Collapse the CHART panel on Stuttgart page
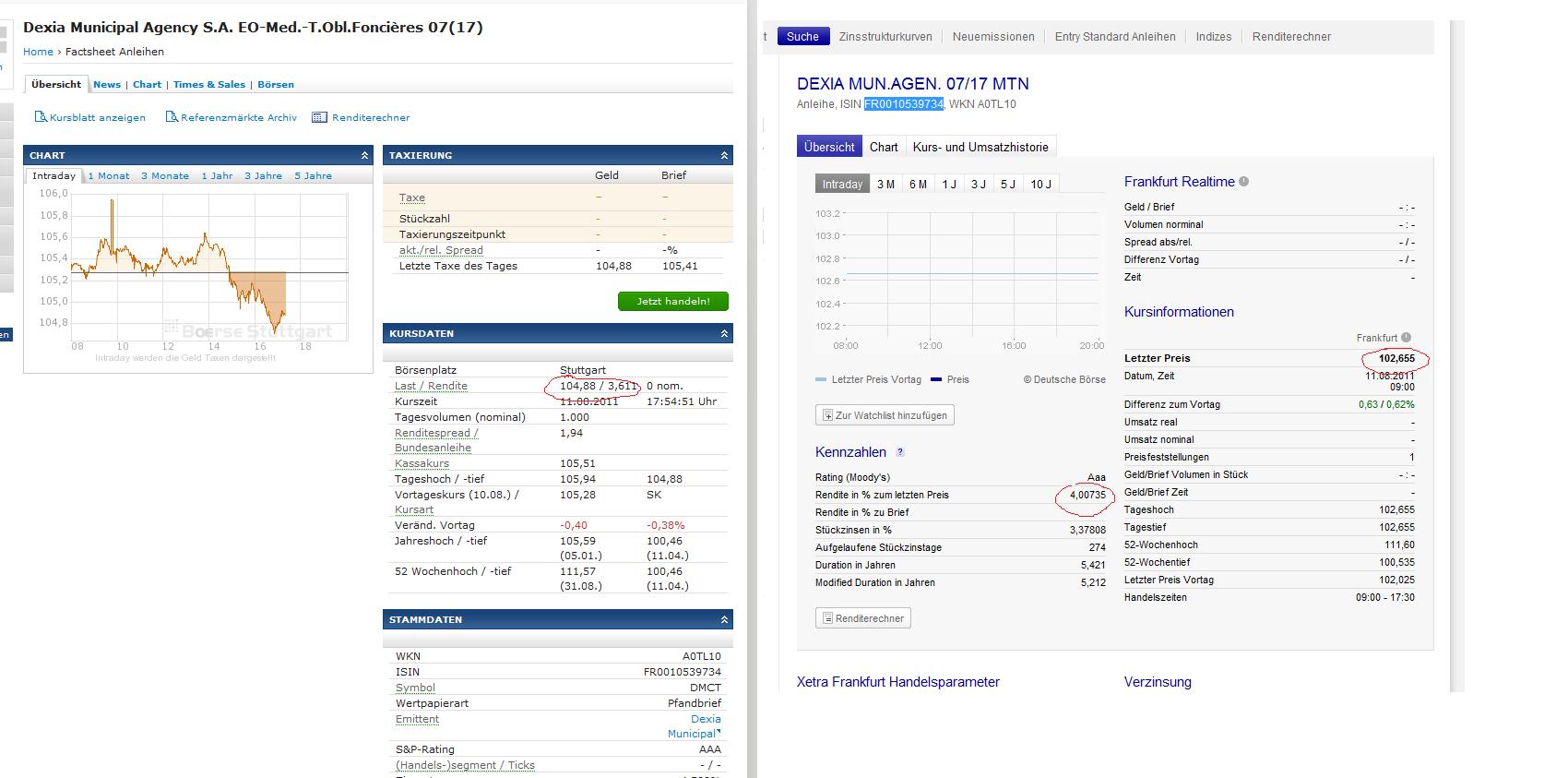Image resolution: width=1568 pixels, height=778 pixels. pos(364,155)
